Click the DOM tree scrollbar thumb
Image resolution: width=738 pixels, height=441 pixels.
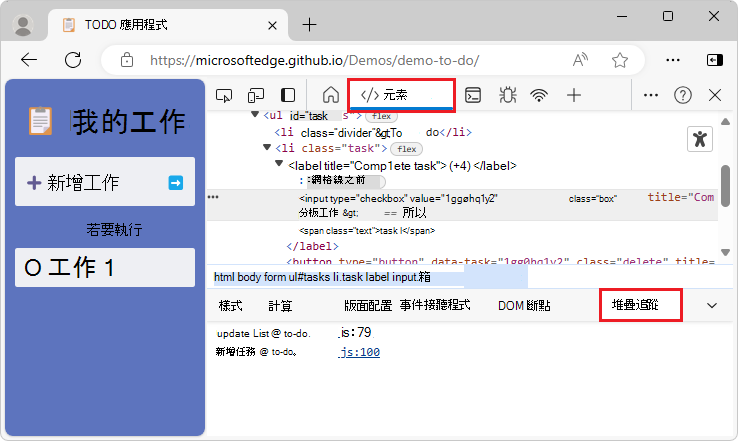725,186
